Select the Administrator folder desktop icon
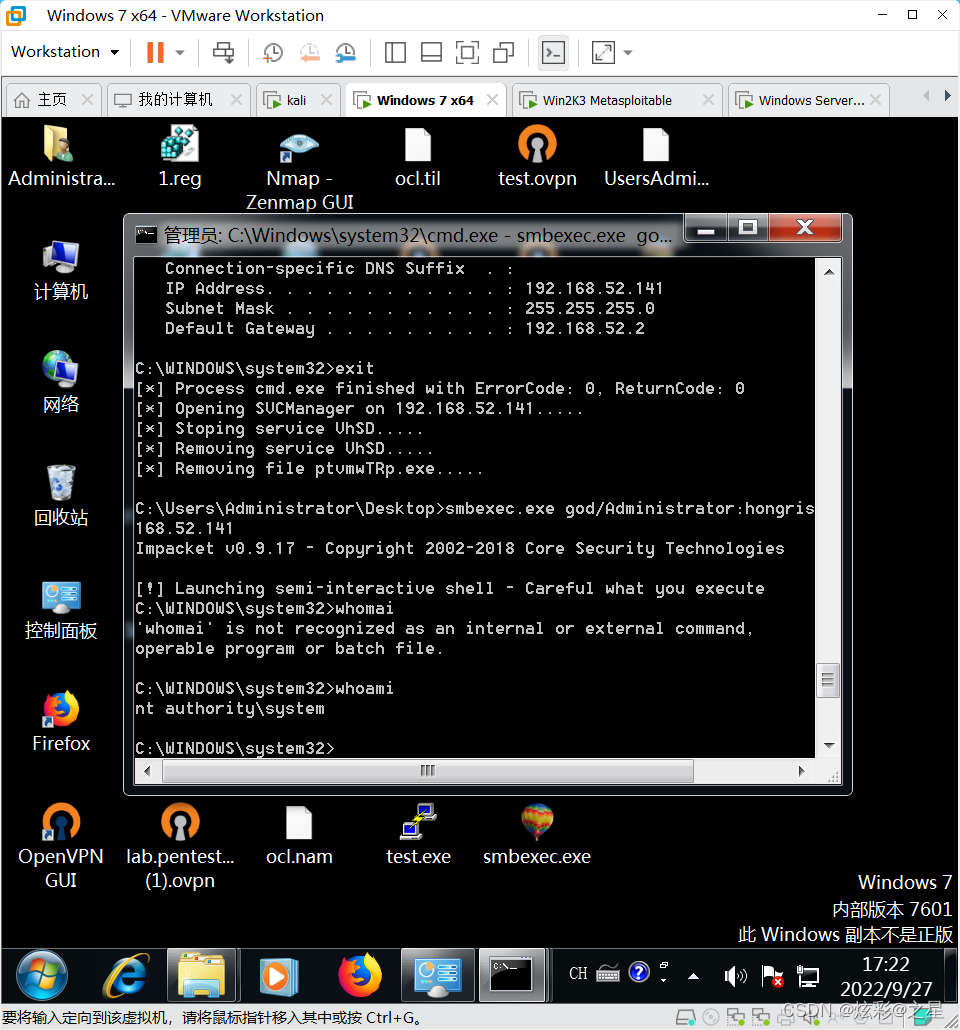Screen dimensions: 960x1030 tap(61, 156)
